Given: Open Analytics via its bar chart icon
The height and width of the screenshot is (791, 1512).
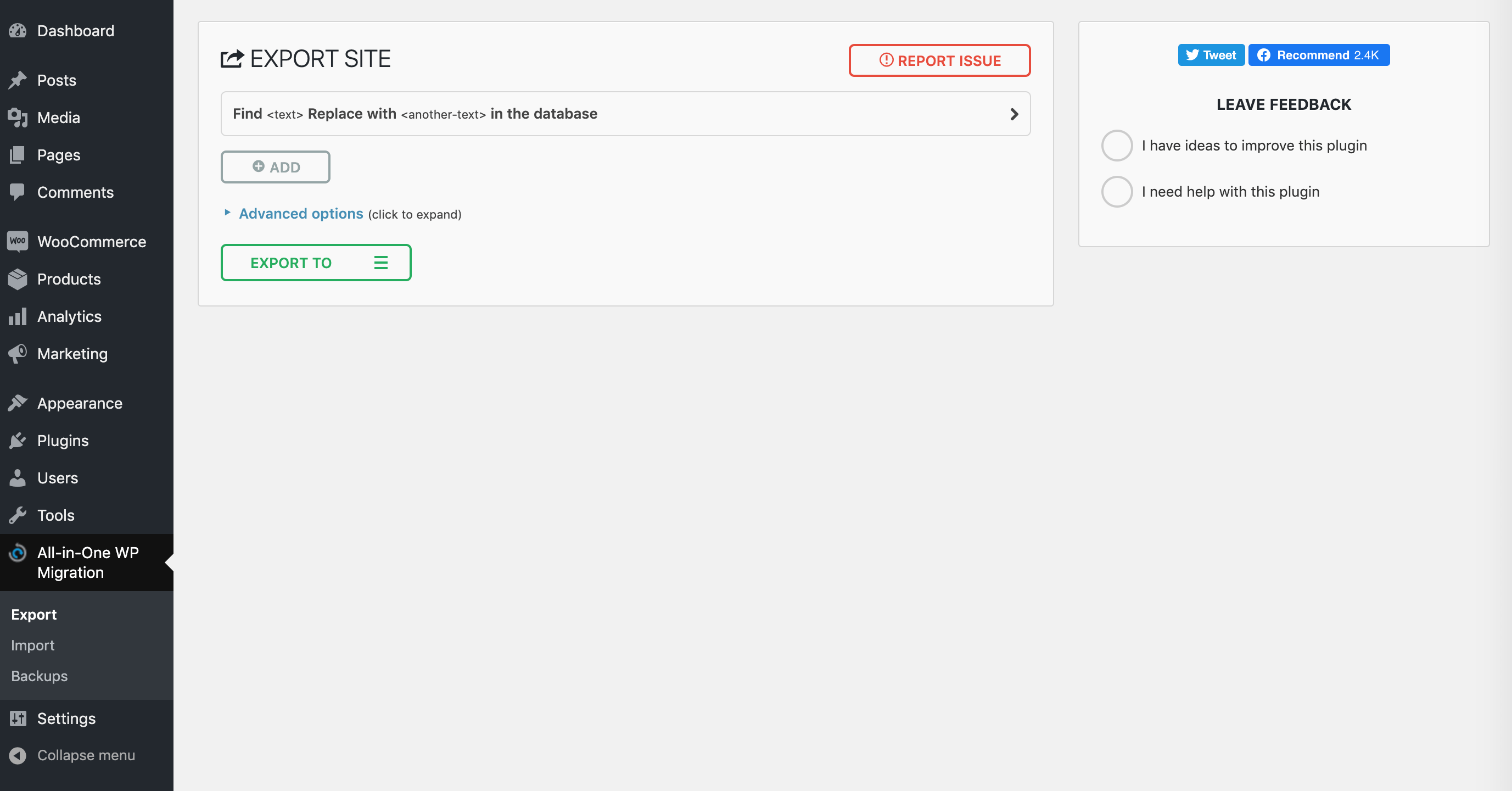Looking at the screenshot, I should point(18,316).
